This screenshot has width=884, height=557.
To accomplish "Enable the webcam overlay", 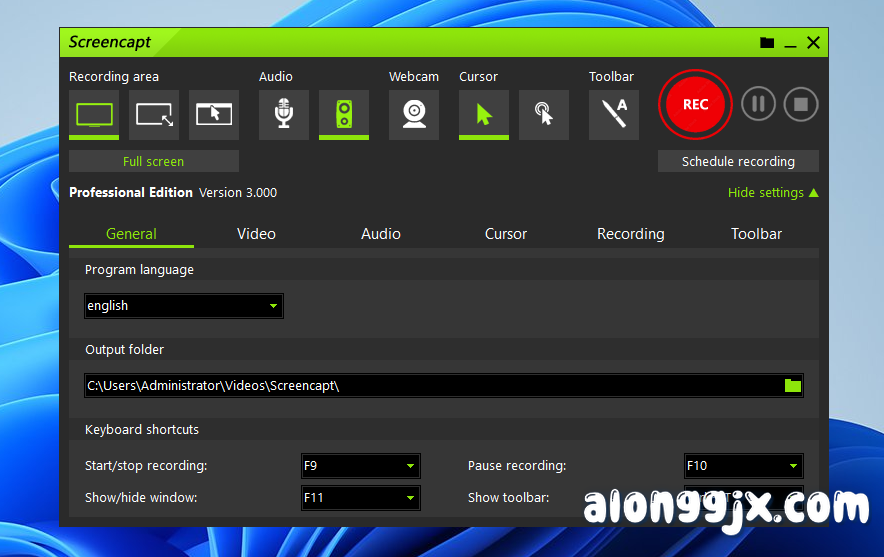I will pyautogui.click(x=414, y=114).
